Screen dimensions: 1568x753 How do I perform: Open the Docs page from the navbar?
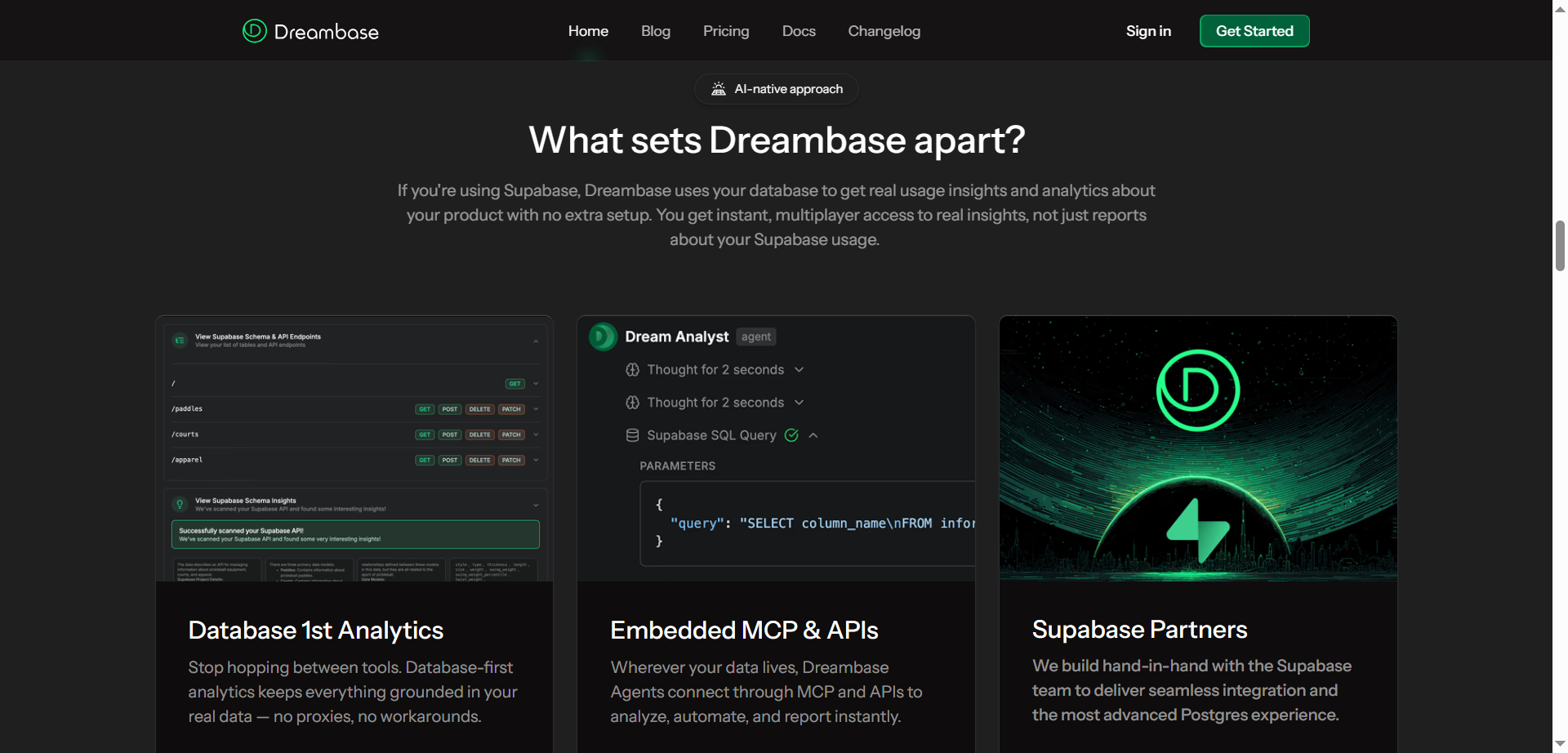(798, 30)
